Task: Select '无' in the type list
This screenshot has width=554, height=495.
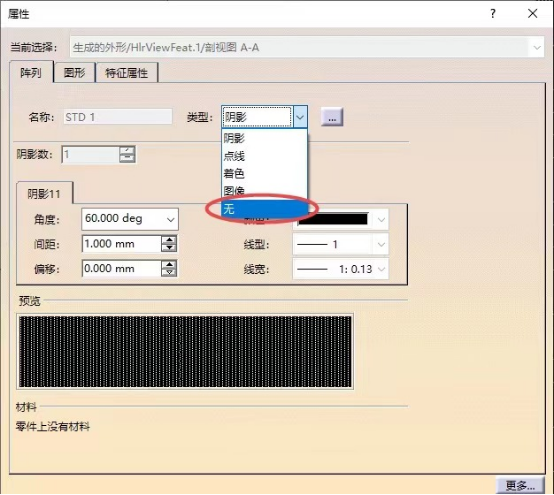Action: point(264,209)
